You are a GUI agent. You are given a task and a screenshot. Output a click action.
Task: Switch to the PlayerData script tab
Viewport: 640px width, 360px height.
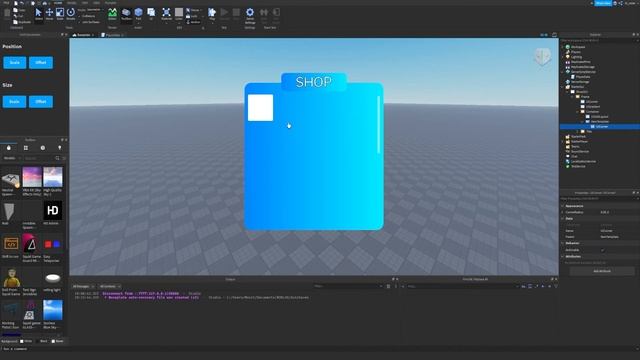112,35
